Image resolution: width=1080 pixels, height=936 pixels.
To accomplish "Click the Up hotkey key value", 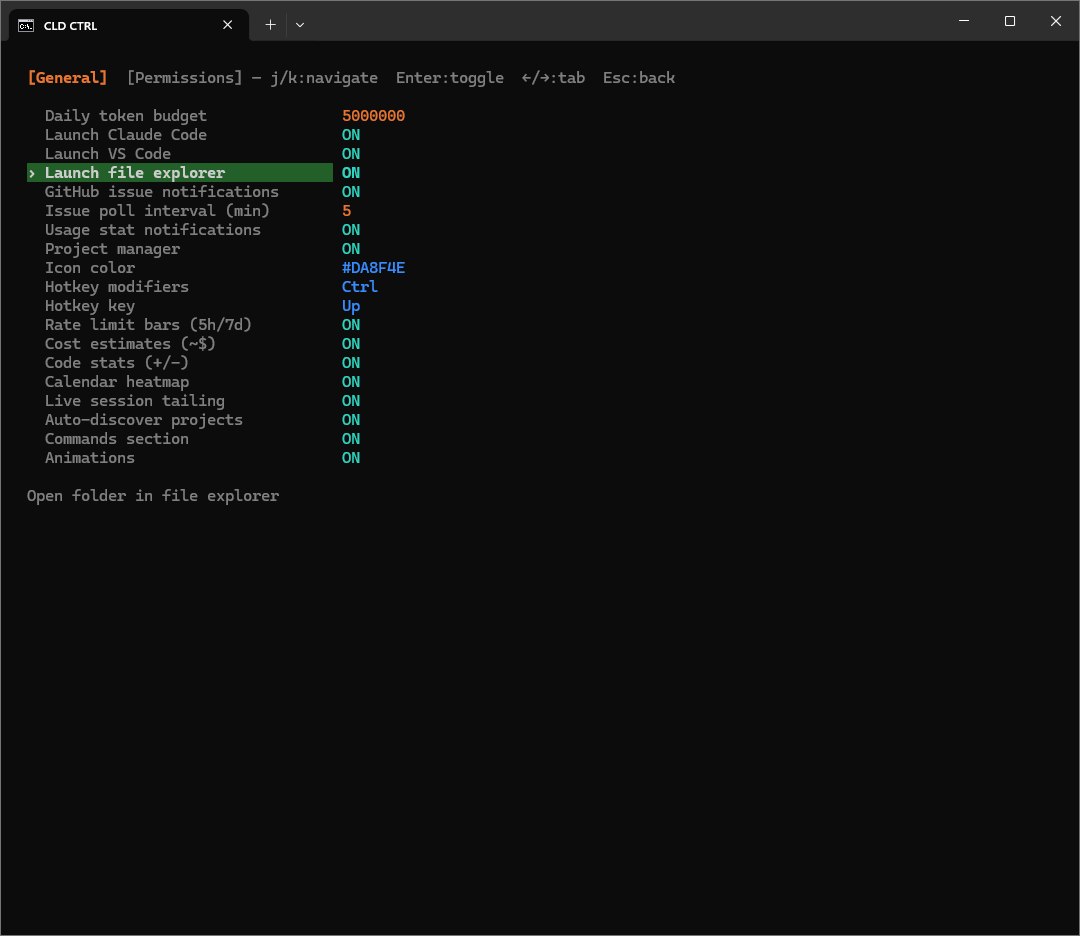I will pos(351,306).
